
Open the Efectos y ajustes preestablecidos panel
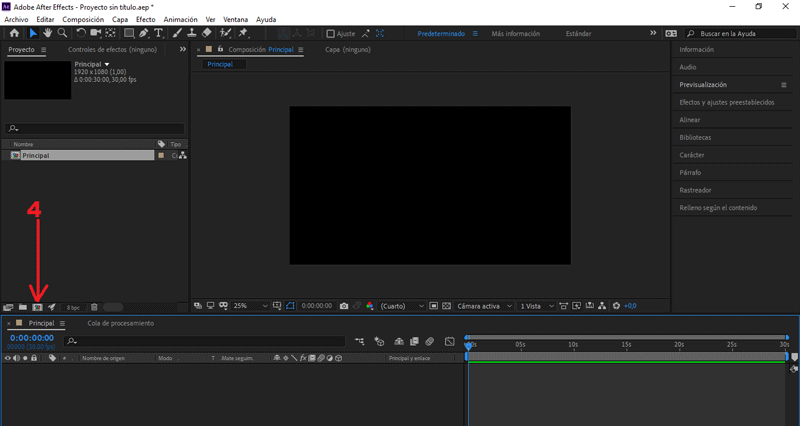point(727,102)
